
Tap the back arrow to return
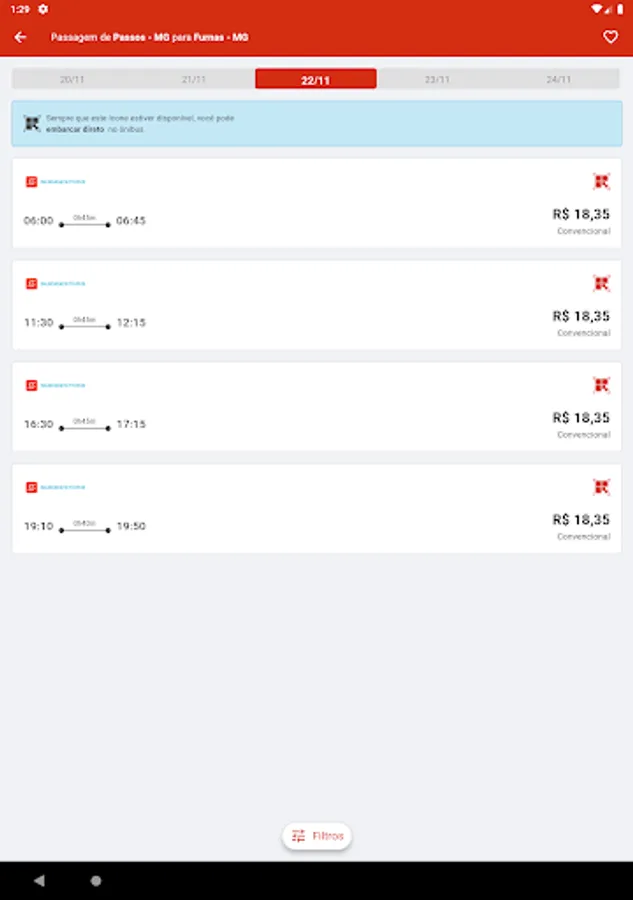pos(21,36)
